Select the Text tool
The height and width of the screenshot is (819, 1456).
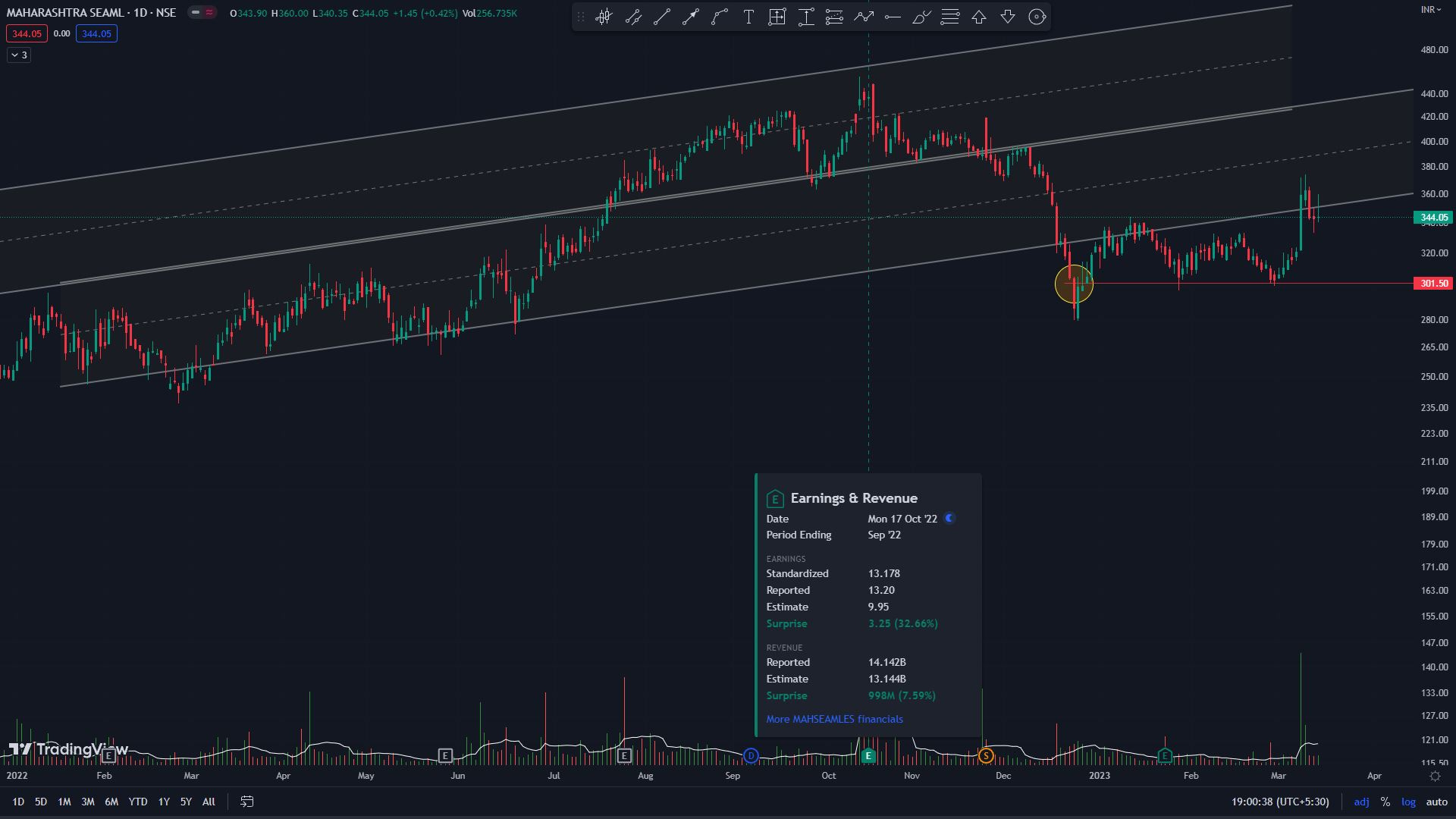point(748,17)
